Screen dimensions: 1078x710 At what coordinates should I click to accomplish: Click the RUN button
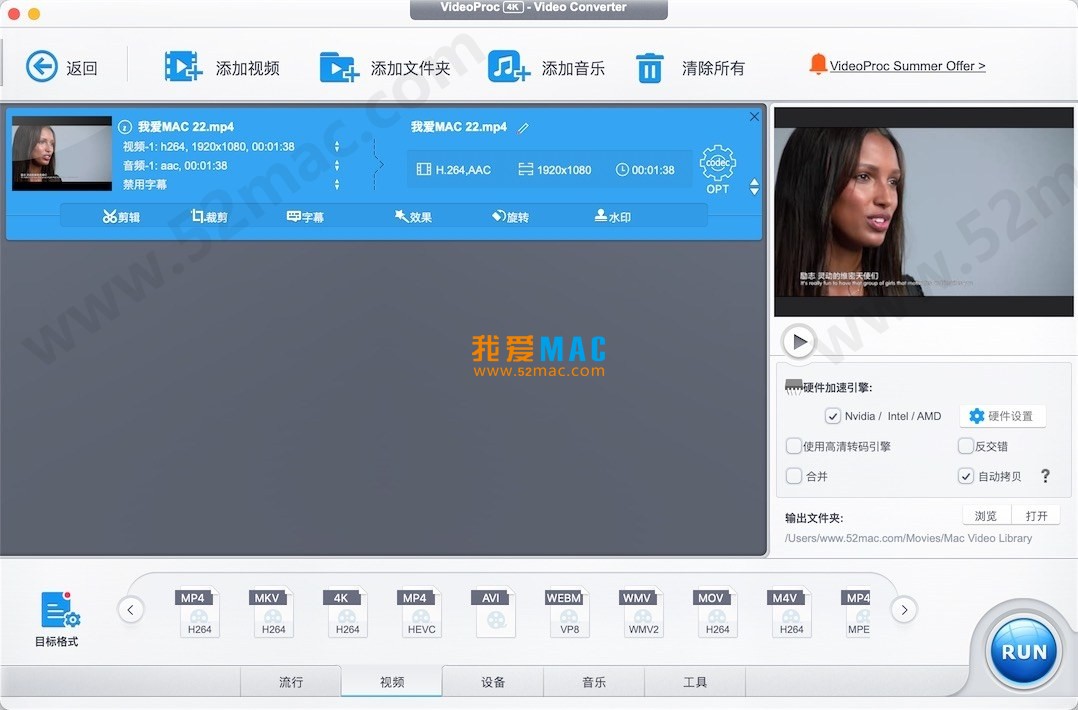[x=1023, y=652]
